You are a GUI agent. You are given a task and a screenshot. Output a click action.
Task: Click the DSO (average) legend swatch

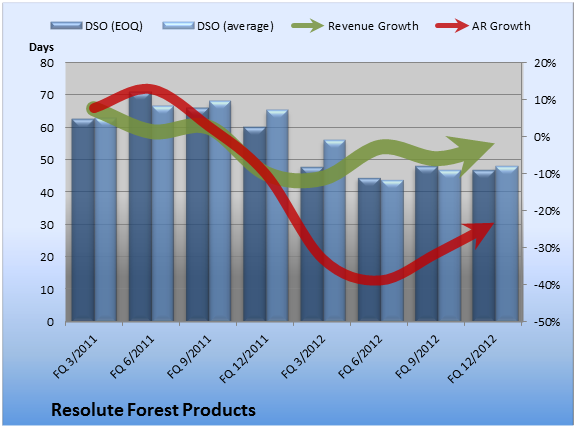(x=178, y=25)
